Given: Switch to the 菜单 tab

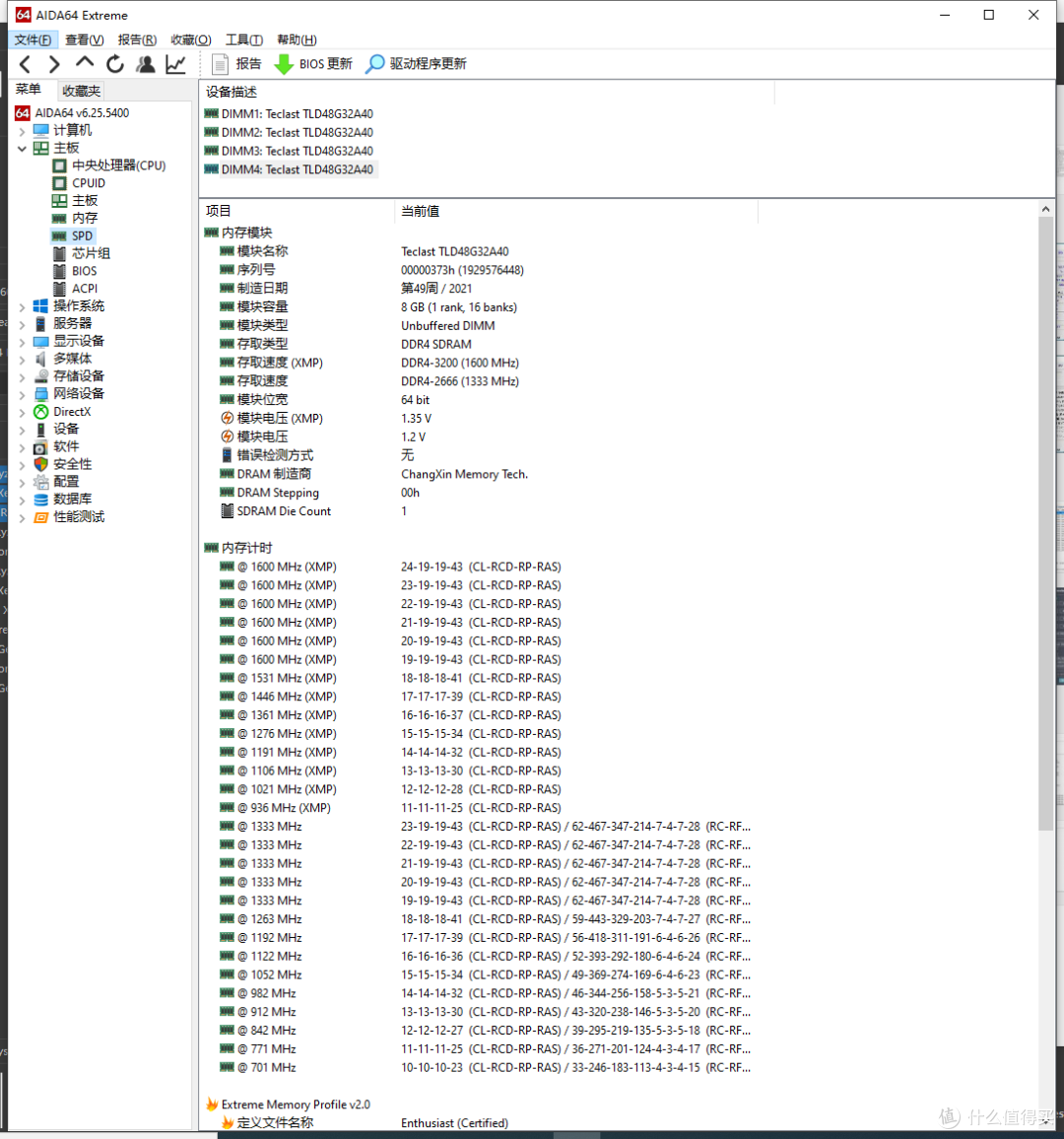Looking at the screenshot, I should click(x=29, y=90).
